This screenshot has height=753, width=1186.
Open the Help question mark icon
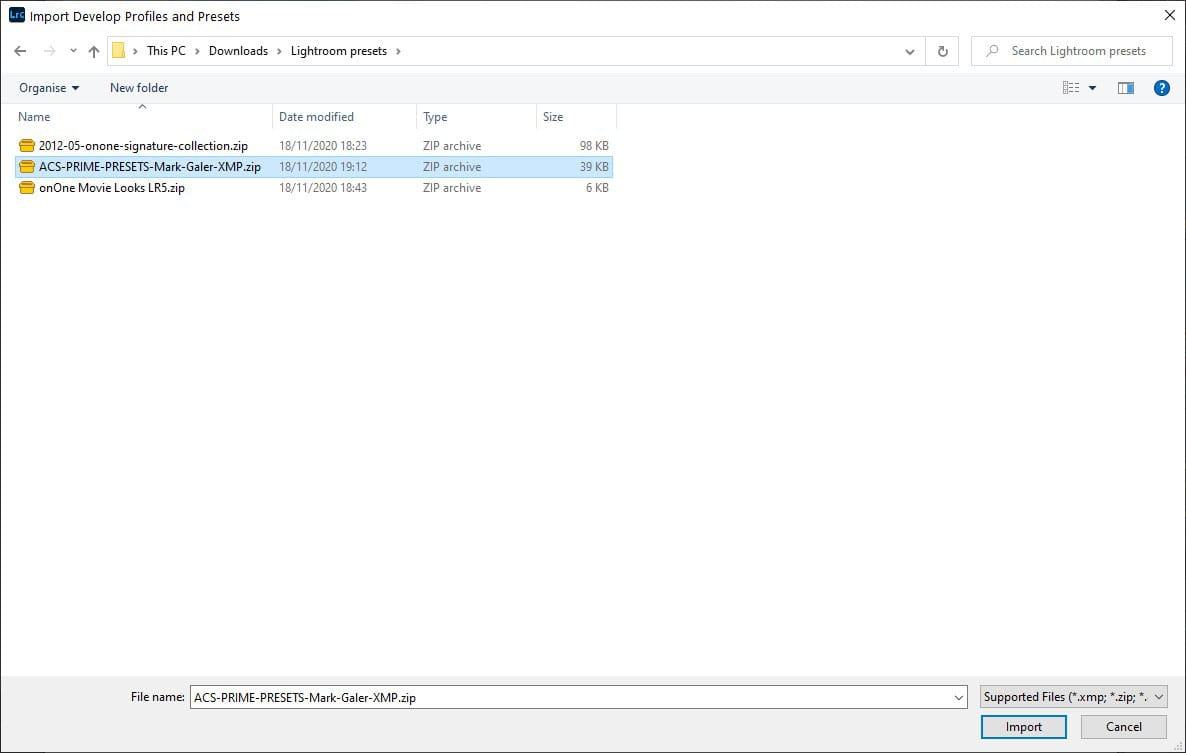click(x=1161, y=88)
